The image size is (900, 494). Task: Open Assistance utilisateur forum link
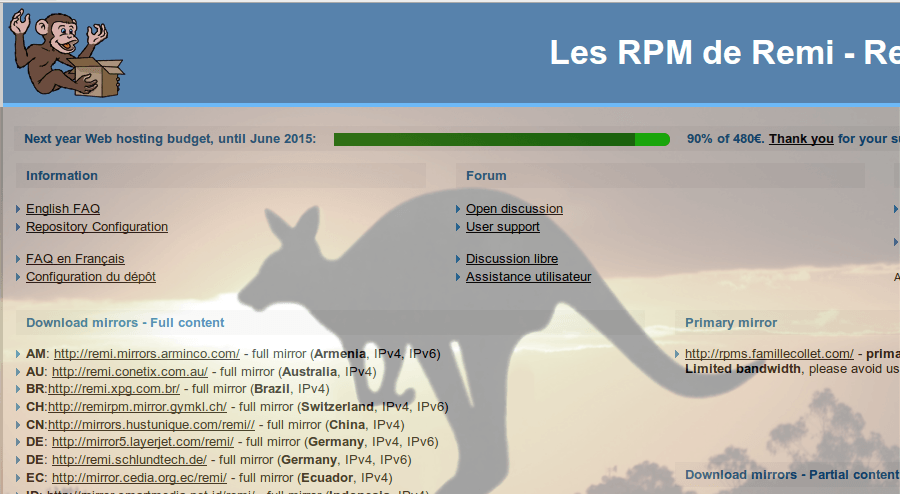(x=529, y=277)
